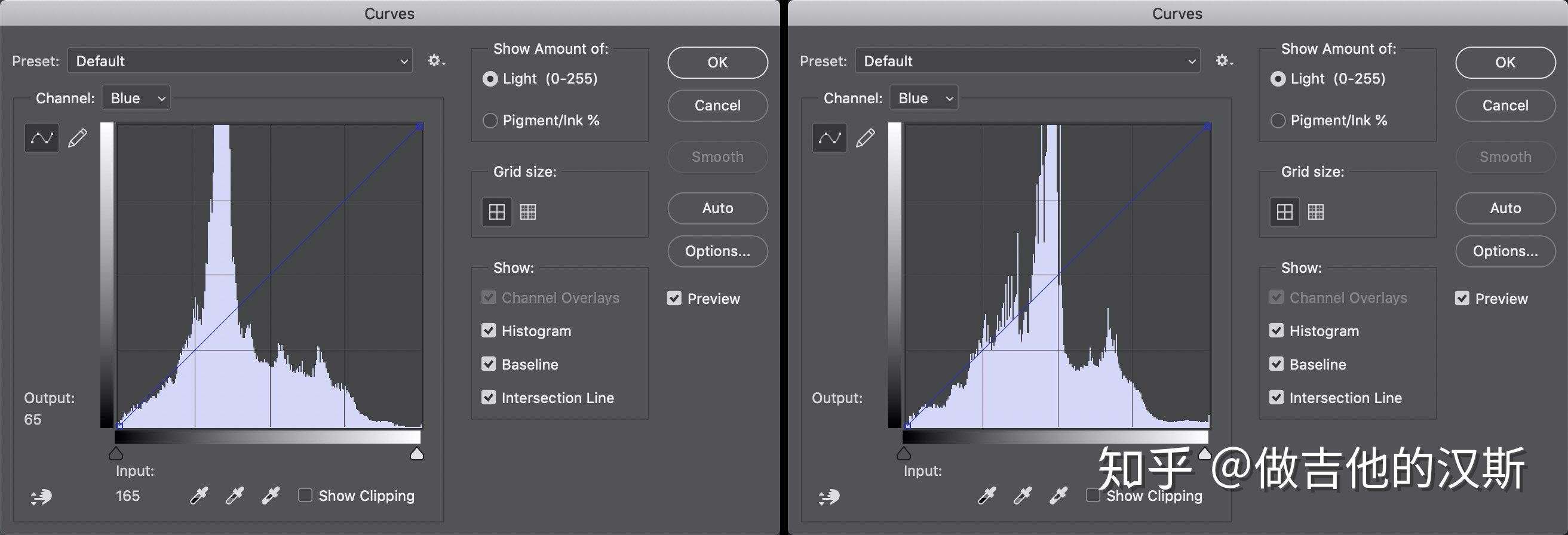Image resolution: width=1568 pixels, height=535 pixels.
Task: Choose the simple grid size icon in right dialog
Action: [x=1284, y=212]
